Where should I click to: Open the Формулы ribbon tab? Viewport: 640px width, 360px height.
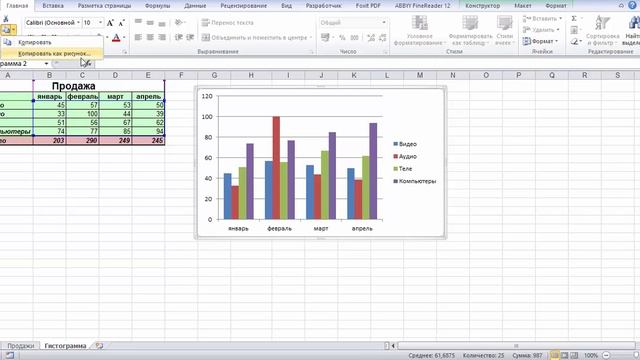[x=158, y=6]
